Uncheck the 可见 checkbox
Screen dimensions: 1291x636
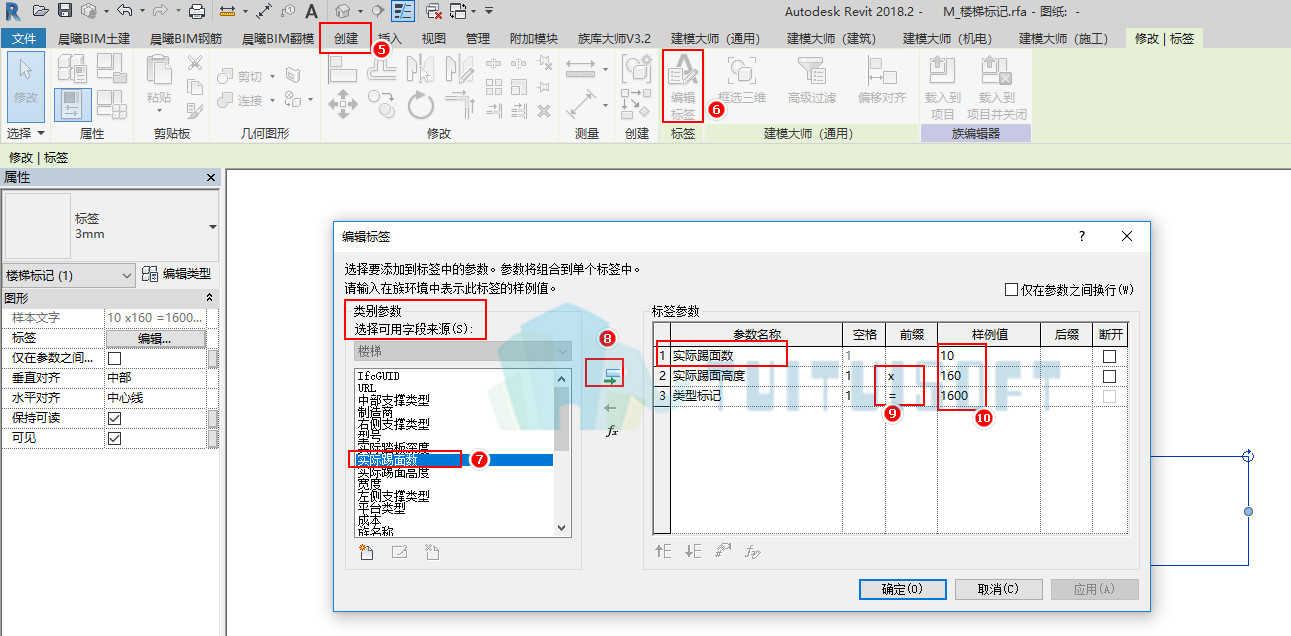[x=114, y=438]
